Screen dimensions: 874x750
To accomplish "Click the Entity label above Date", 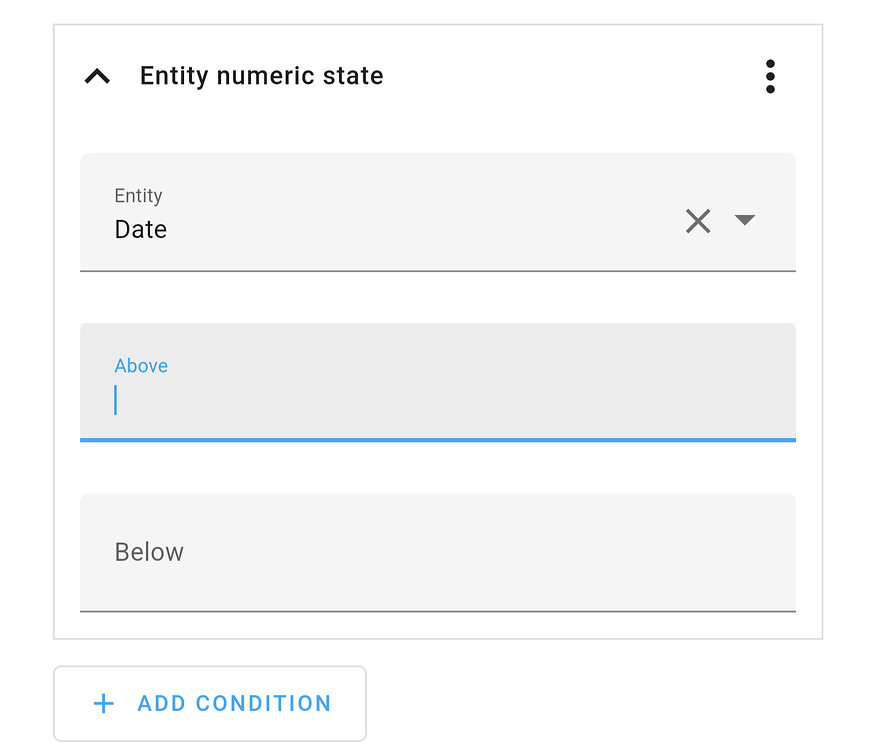I will tap(138, 196).
